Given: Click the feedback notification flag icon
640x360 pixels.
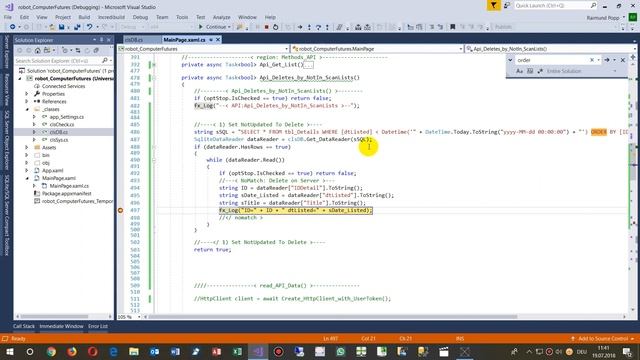Looking at the screenshot, I should 493,5.
